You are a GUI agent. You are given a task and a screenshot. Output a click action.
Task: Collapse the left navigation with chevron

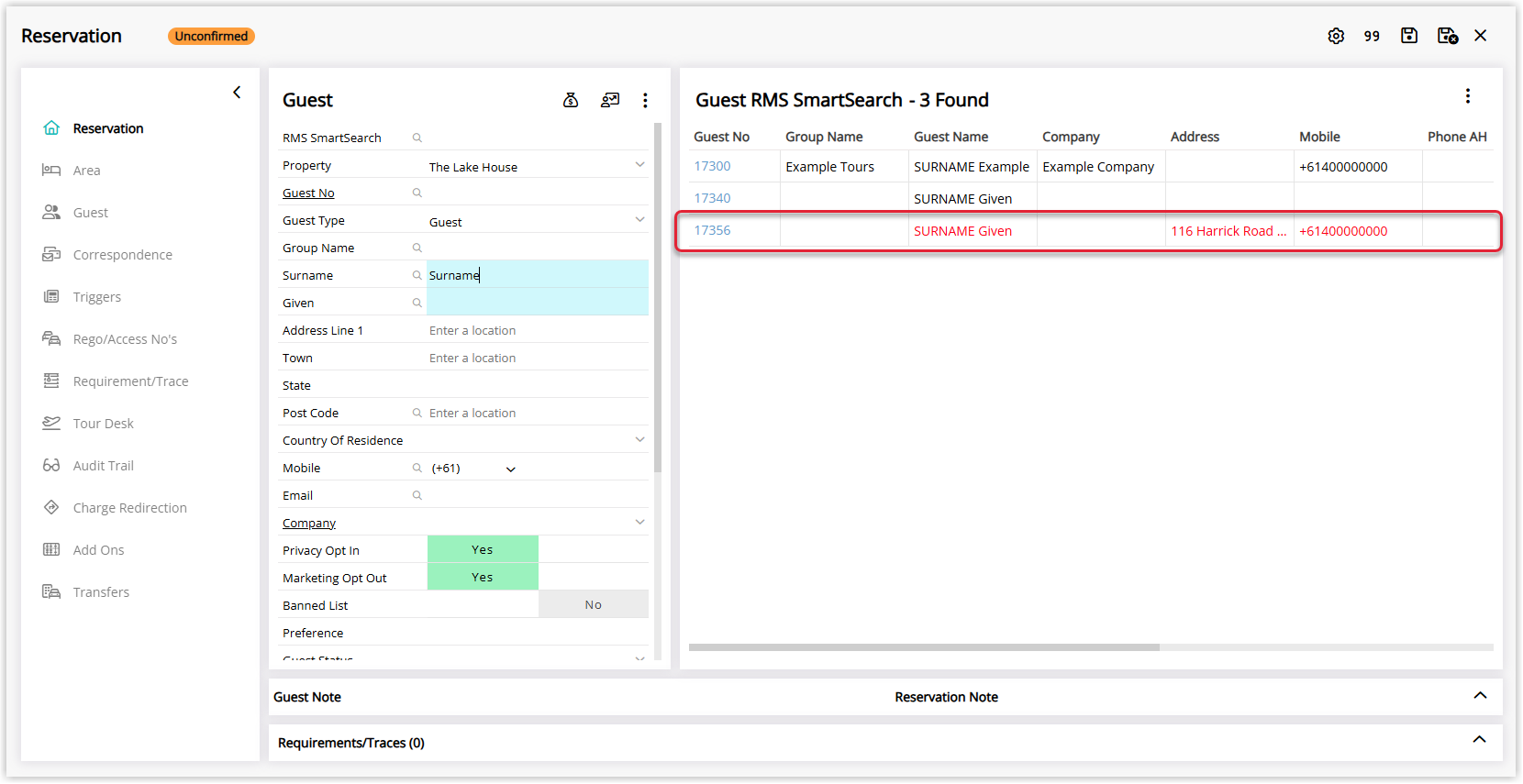click(237, 92)
